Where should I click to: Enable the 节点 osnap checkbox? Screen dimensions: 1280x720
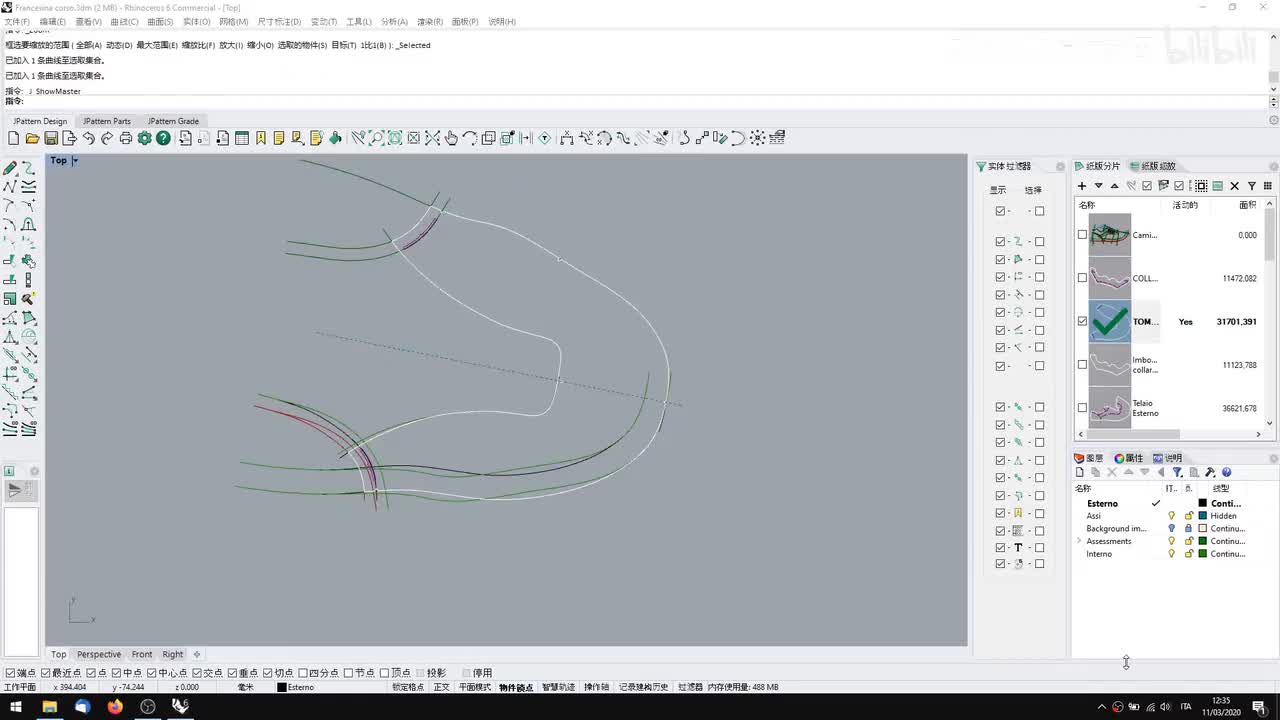(x=350, y=673)
